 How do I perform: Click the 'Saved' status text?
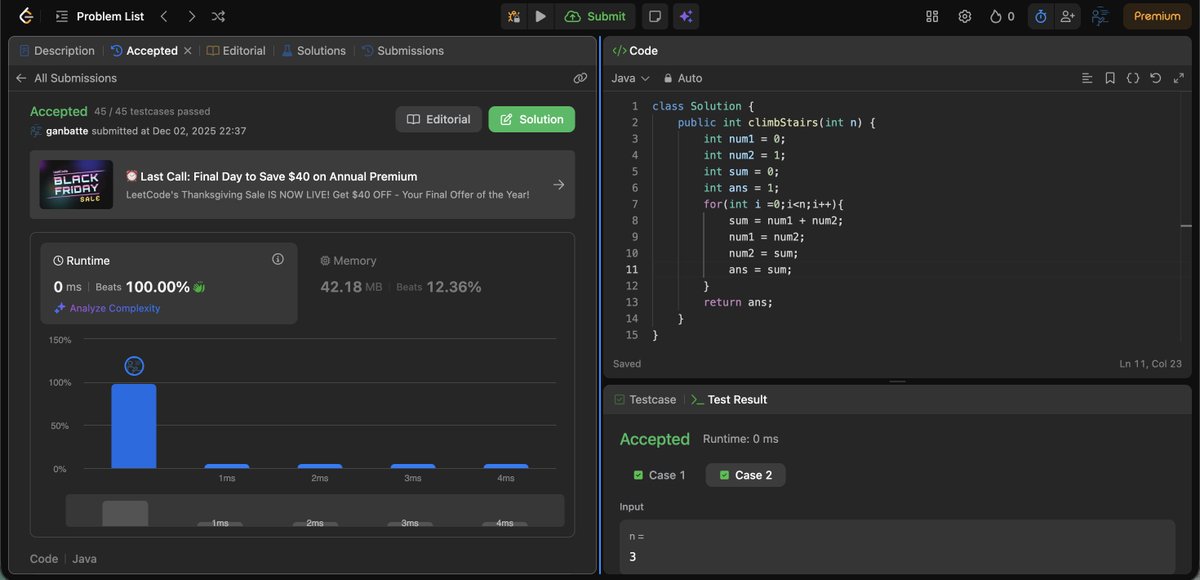point(627,364)
